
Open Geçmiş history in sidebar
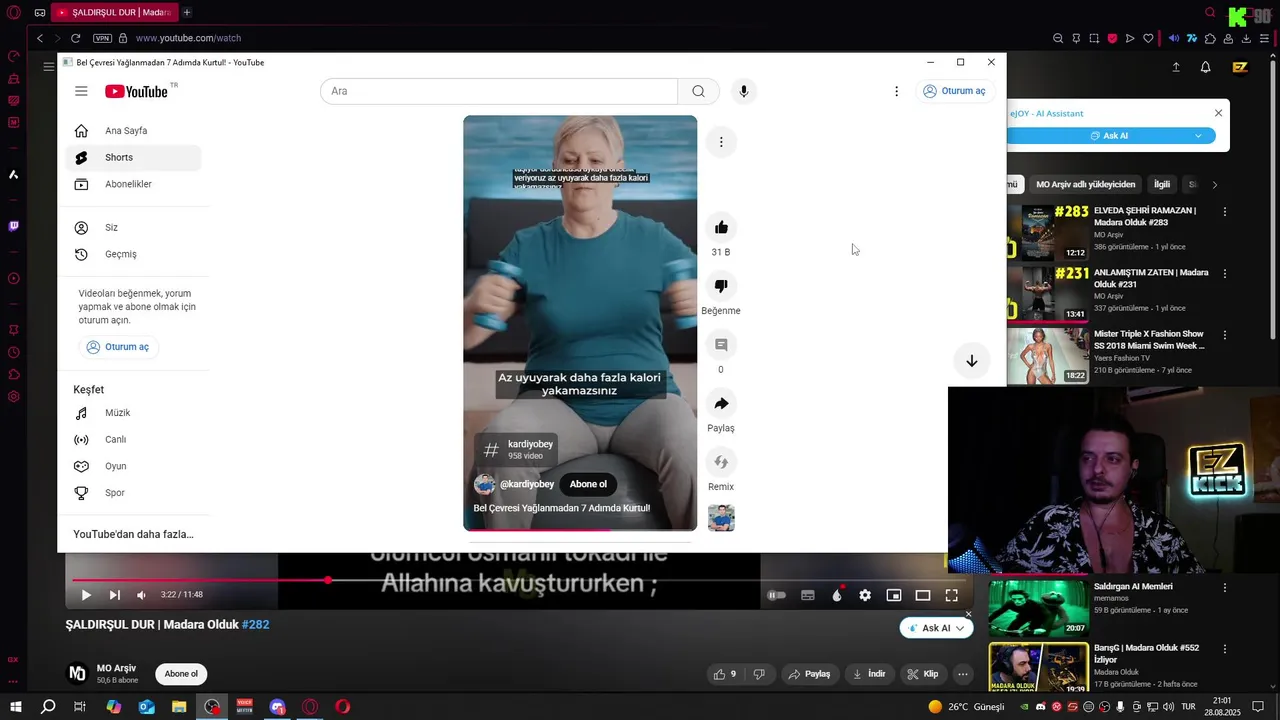133,254
